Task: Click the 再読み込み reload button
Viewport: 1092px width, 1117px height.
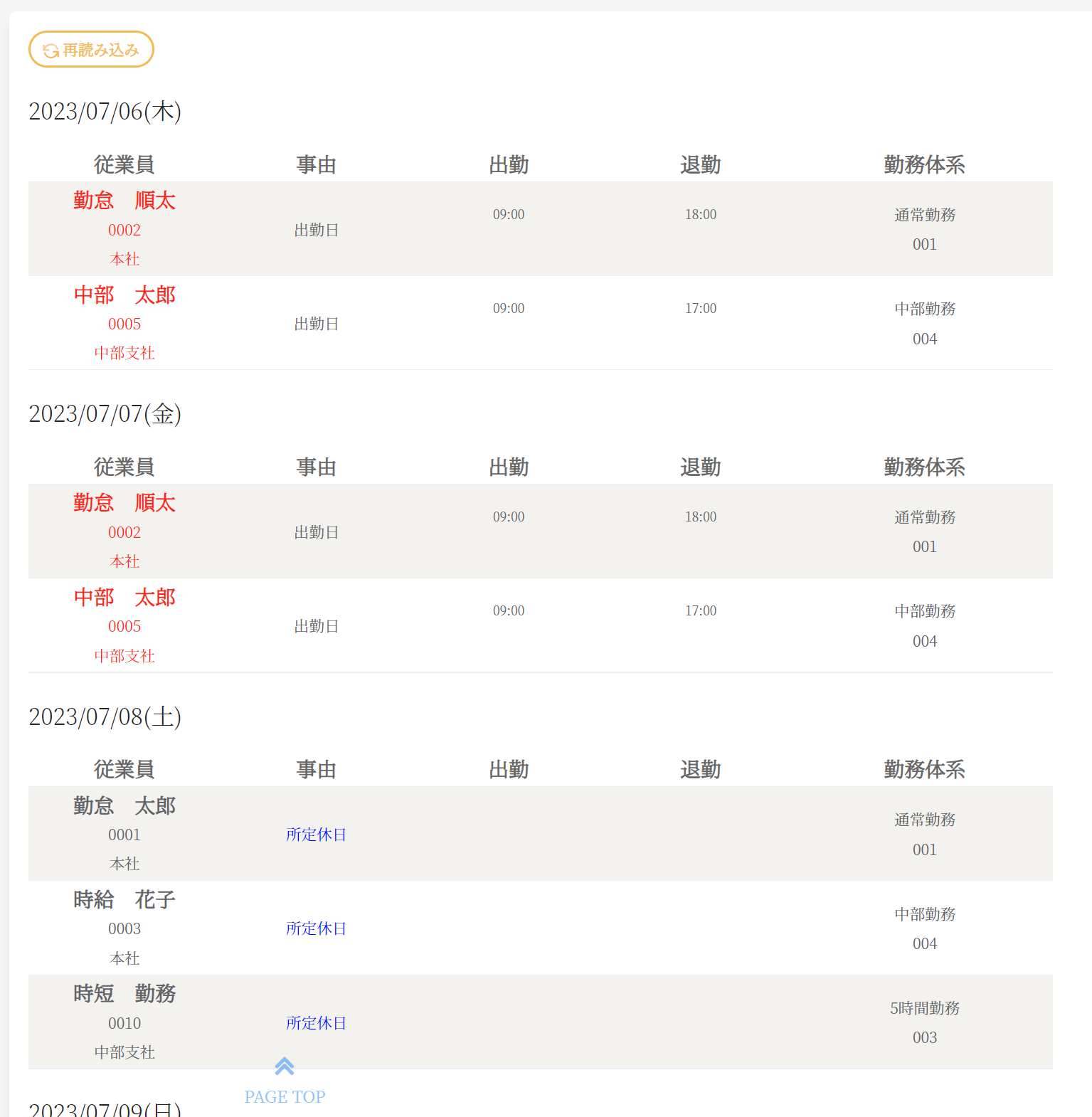Action: tap(91, 50)
